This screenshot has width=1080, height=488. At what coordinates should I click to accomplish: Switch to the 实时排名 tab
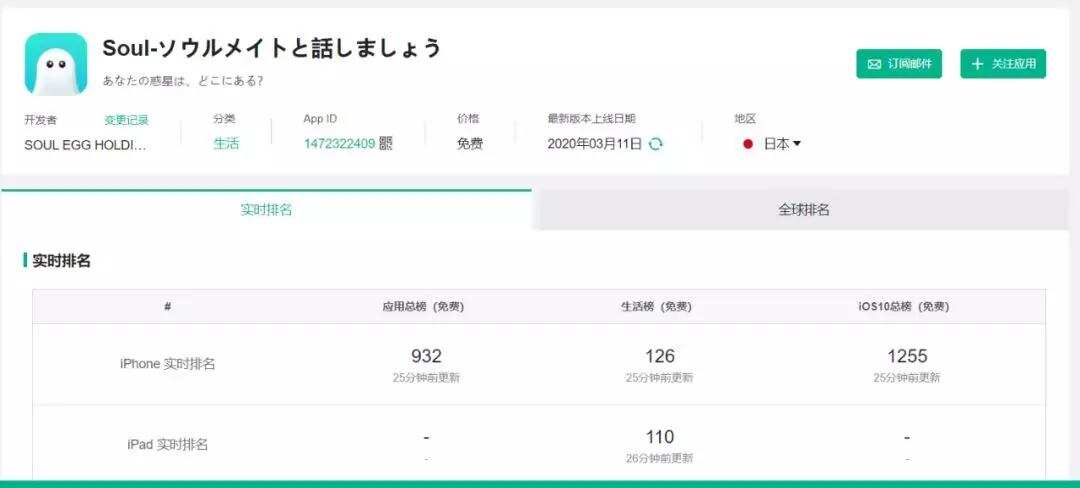click(x=266, y=209)
